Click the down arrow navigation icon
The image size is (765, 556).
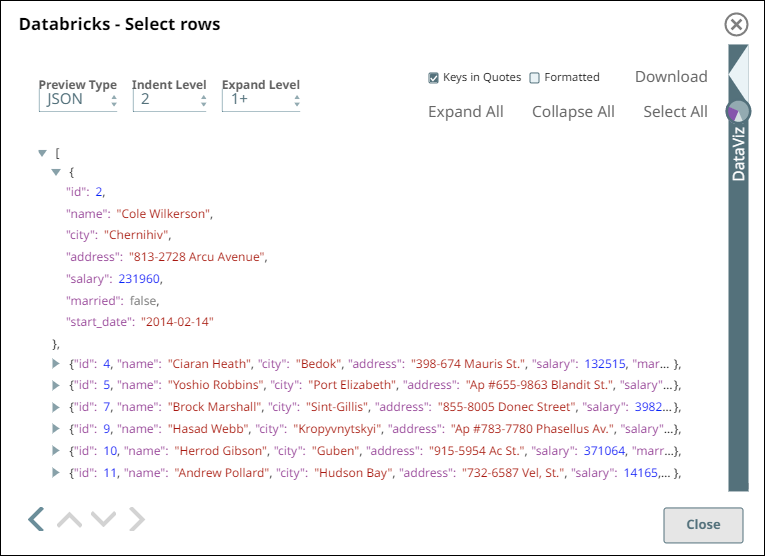[x=103, y=519]
